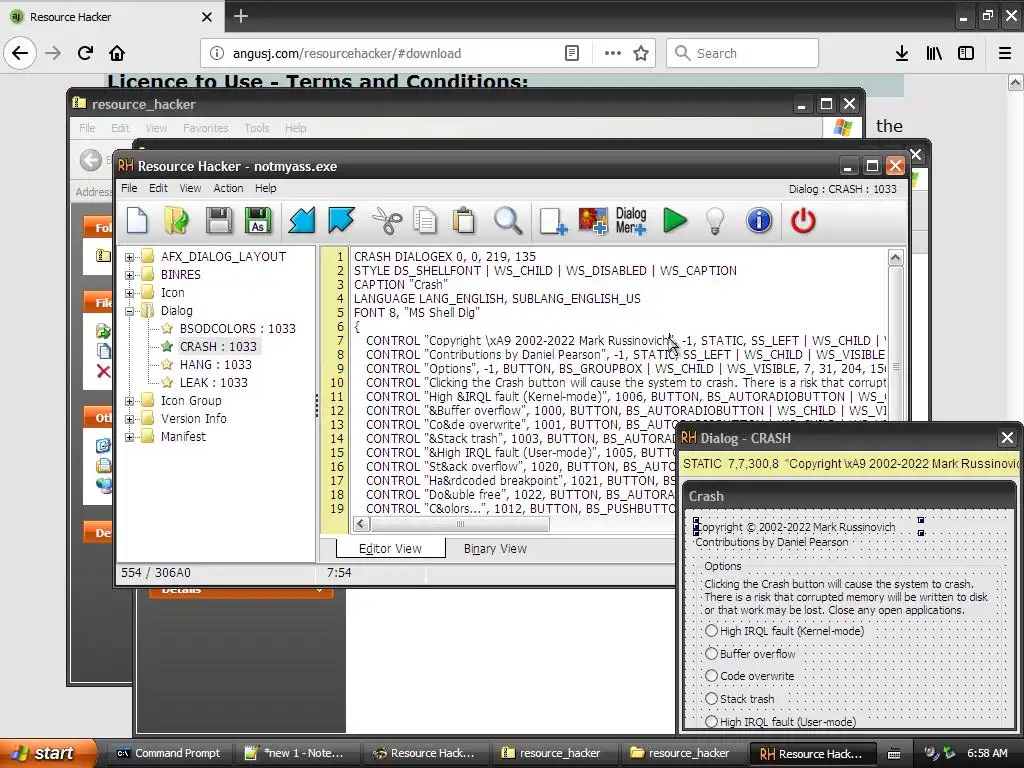Click the scissors Cut icon
Image resolution: width=1024 pixels, height=768 pixels.
click(387, 221)
